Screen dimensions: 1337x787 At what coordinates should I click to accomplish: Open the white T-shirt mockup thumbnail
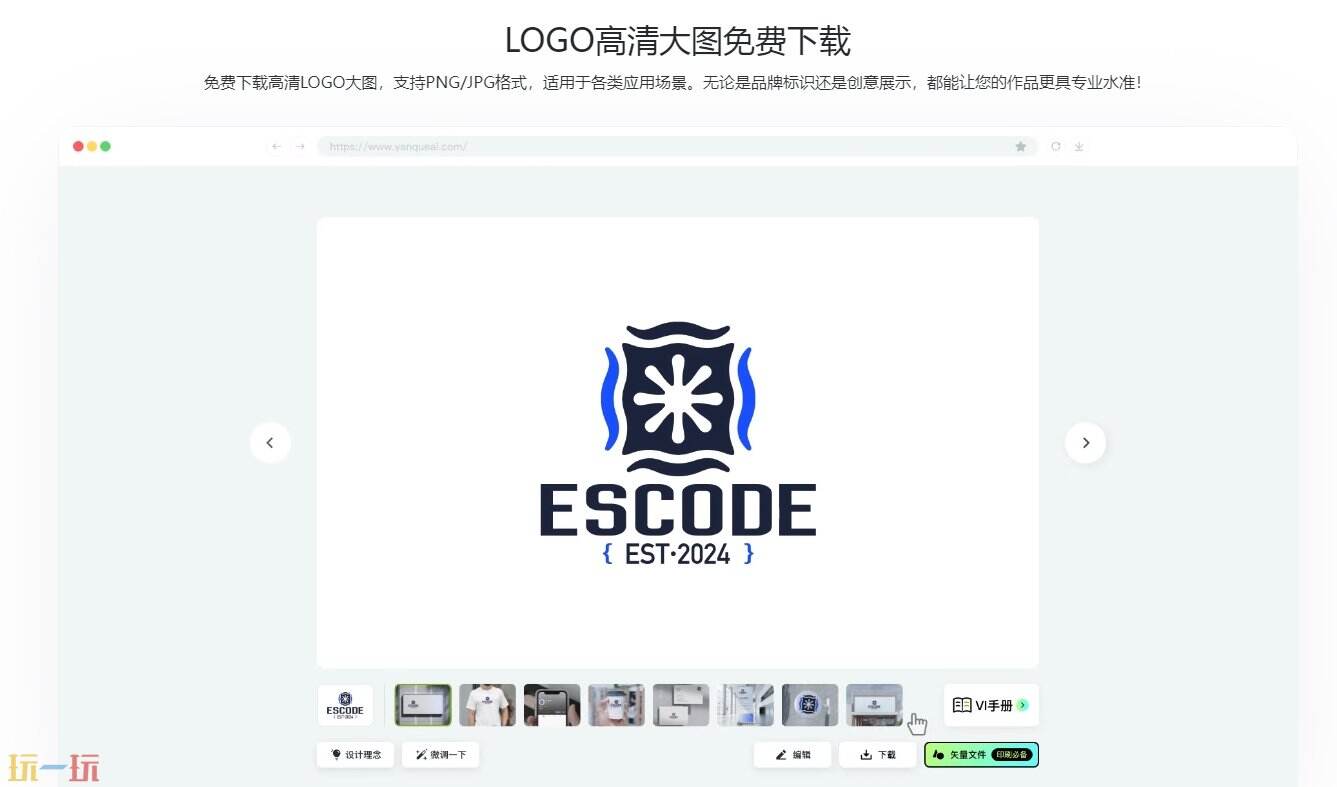click(x=487, y=705)
